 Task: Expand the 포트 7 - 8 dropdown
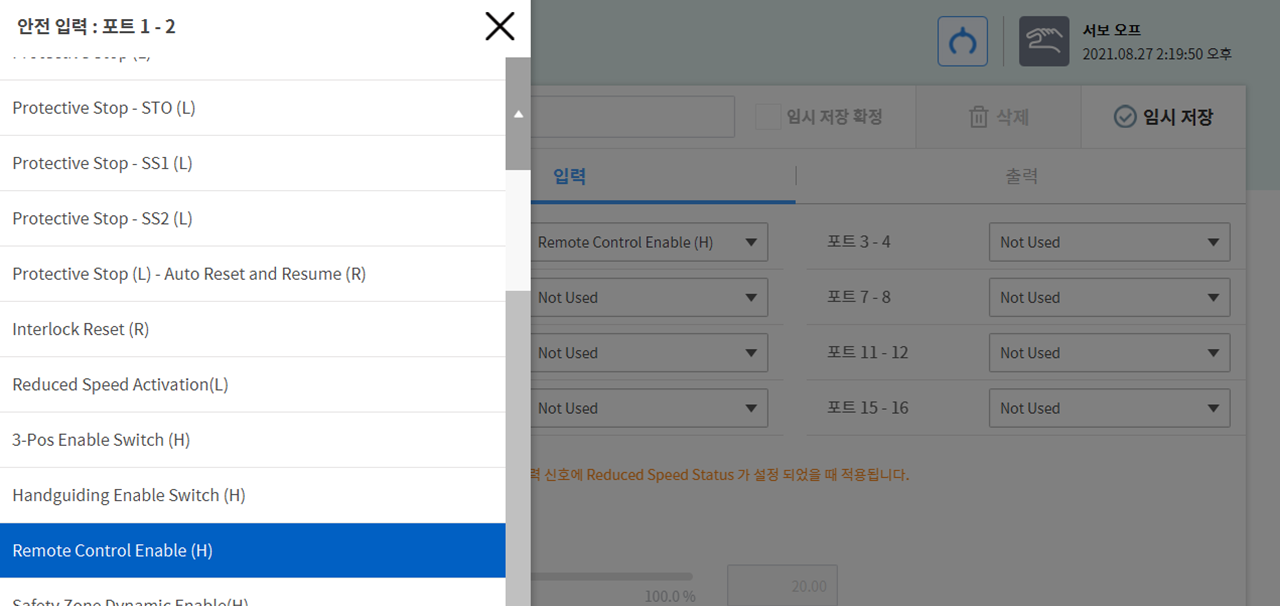[1109, 298]
